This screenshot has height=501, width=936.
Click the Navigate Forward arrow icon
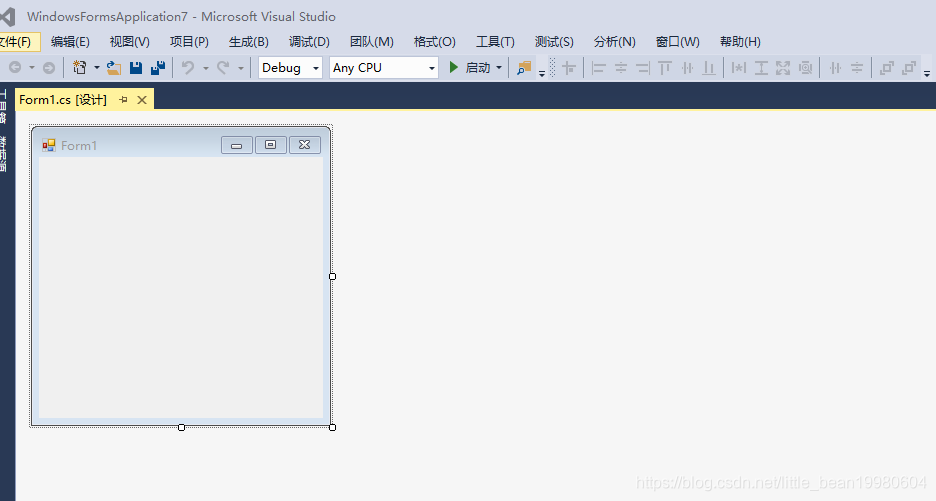pos(49,67)
